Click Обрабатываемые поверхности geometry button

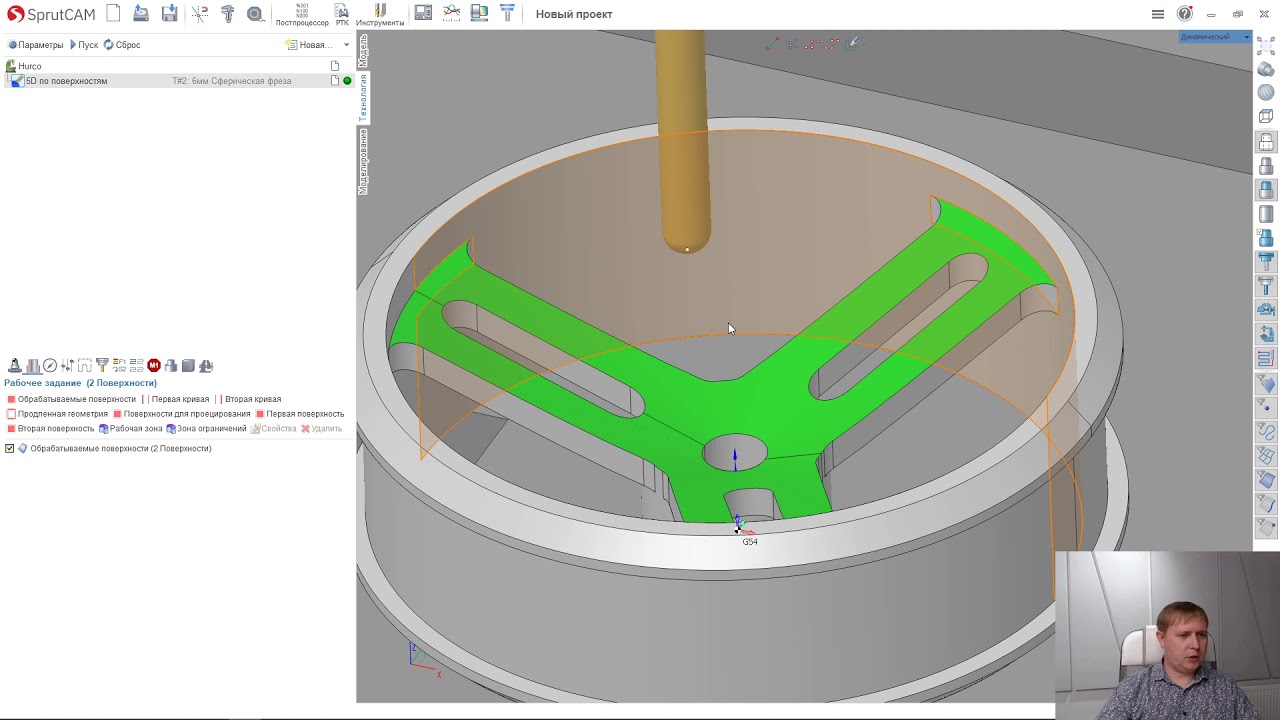[x=71, y=399]
